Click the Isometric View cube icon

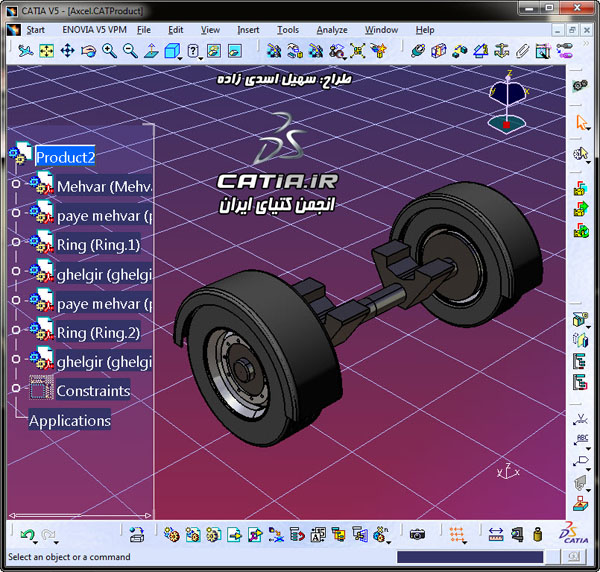click(x=172, y=51)
